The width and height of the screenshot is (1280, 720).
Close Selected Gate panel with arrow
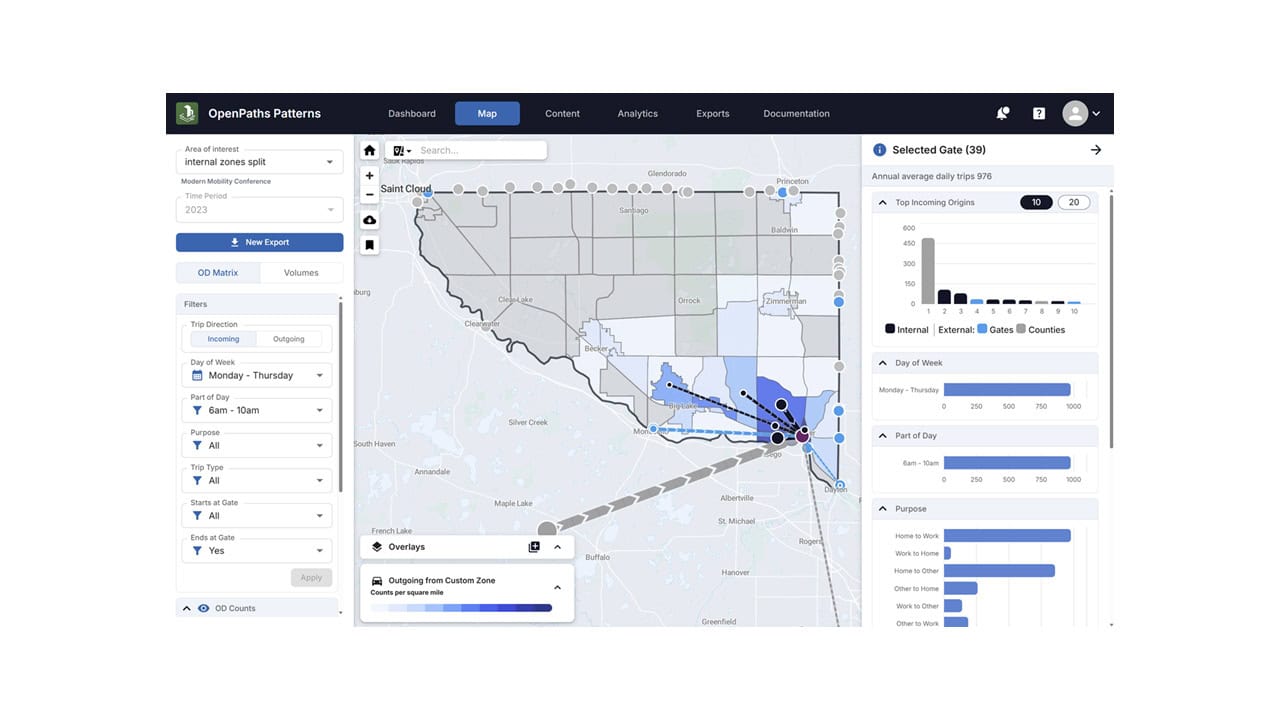tap(1096, 150)
